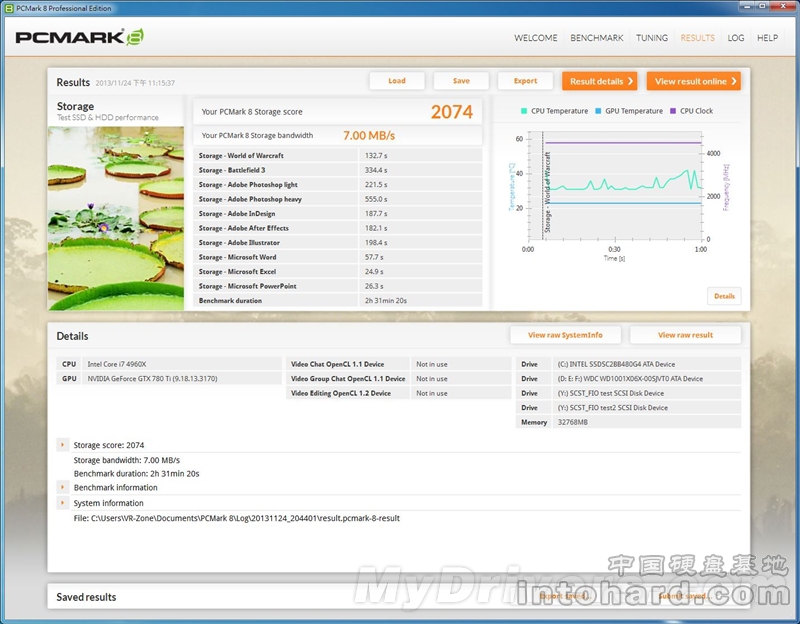This screenshot has width=800, height=624.
Task: Expand the System information section
Action: point(62,503)
